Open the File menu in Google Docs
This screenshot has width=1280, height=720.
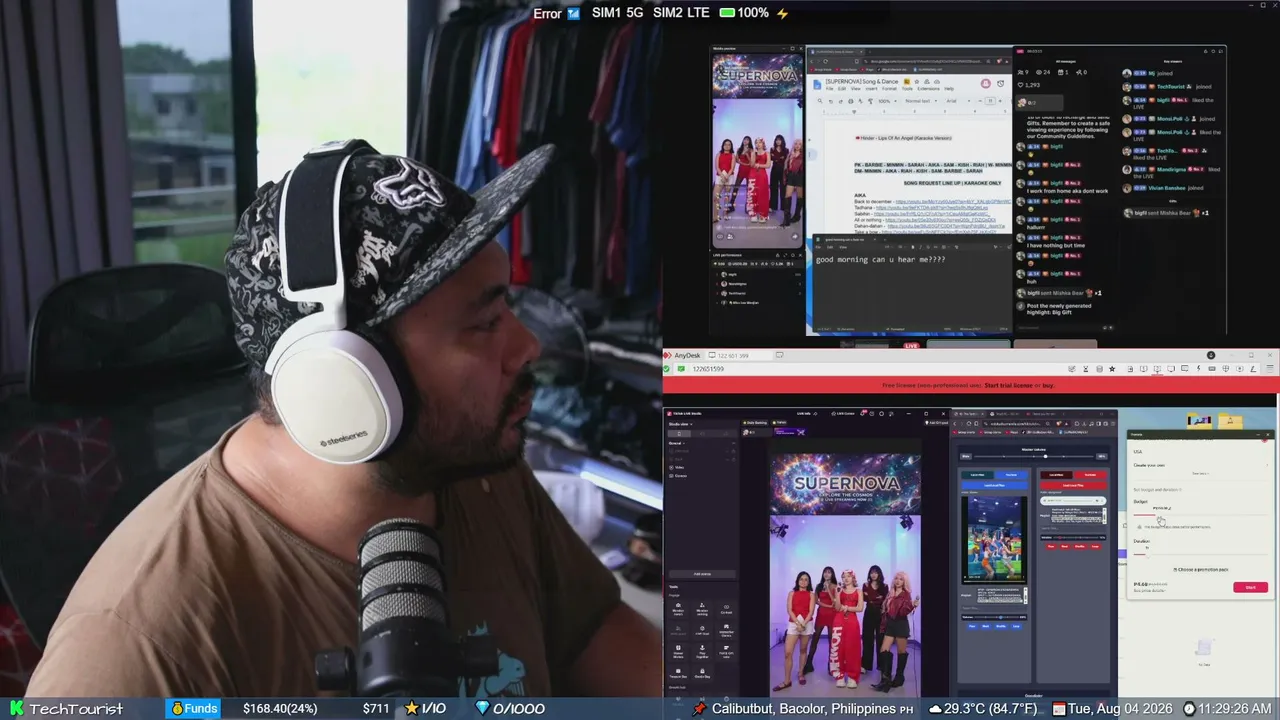pos(830,89)
